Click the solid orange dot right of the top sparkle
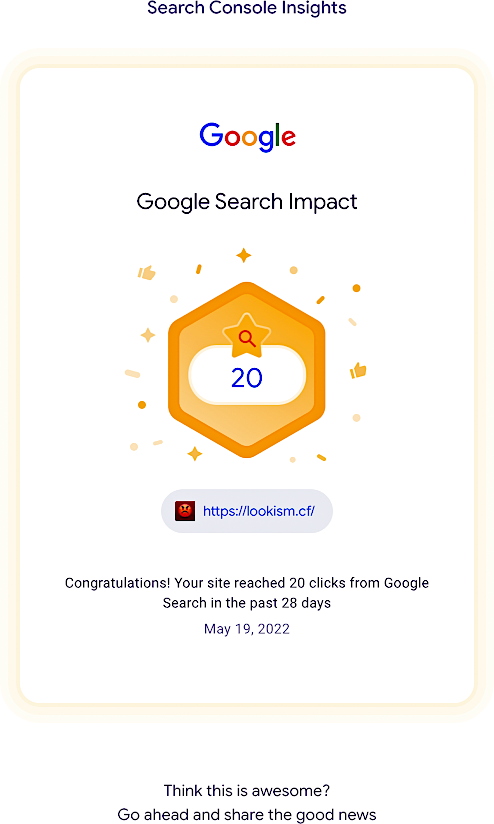The image size is (494, 824). pos(356,288)
